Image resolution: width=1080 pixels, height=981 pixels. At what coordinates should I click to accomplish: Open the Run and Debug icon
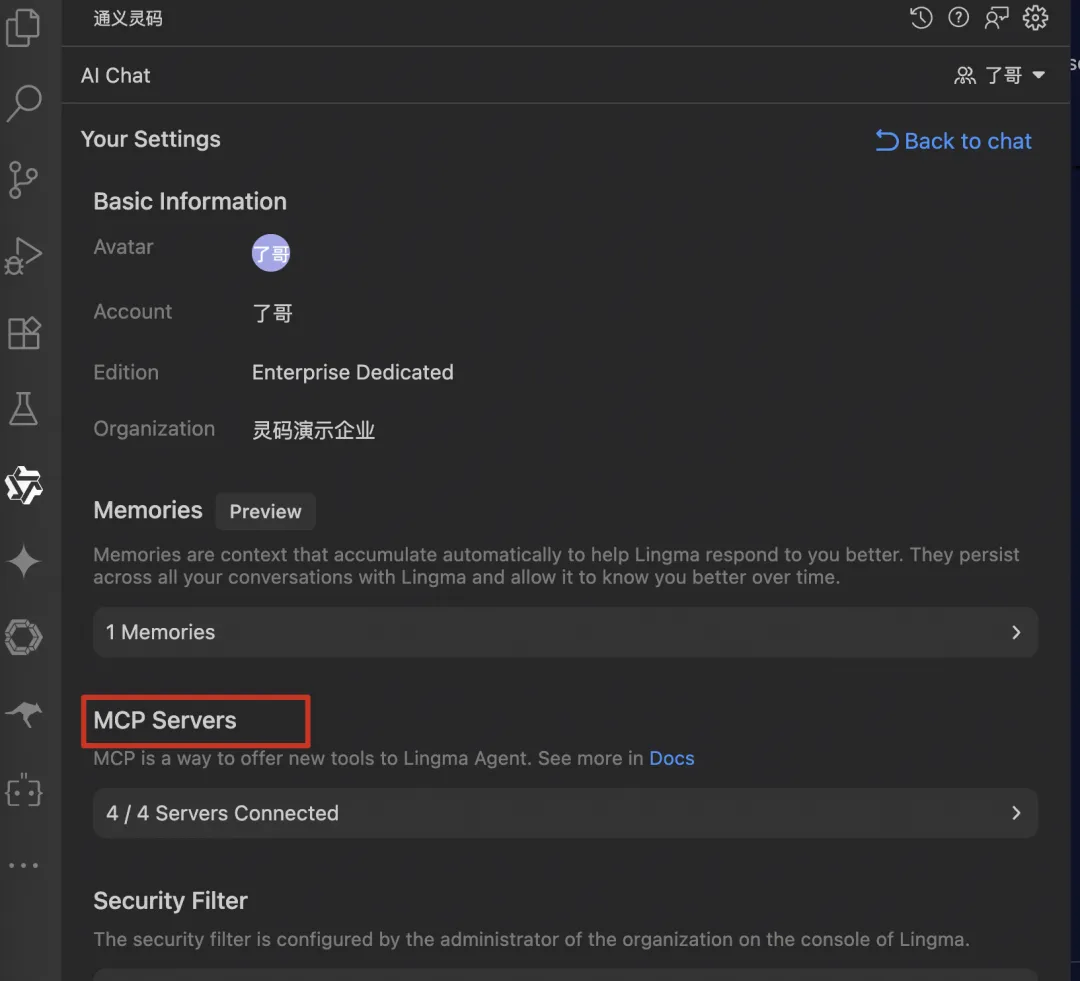(23, 256)
